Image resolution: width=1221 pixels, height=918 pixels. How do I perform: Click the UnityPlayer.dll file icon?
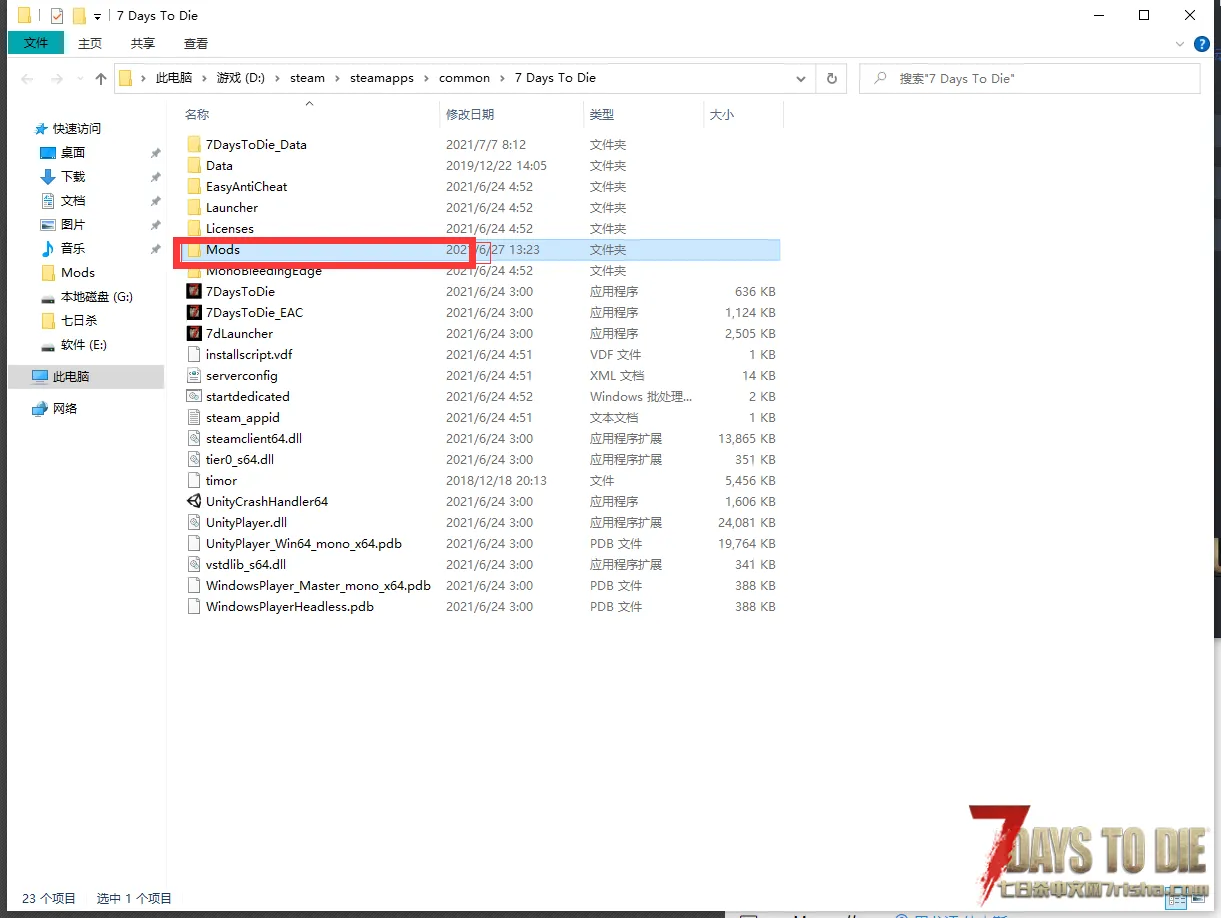pyautogui.click(x=194, y=523)
